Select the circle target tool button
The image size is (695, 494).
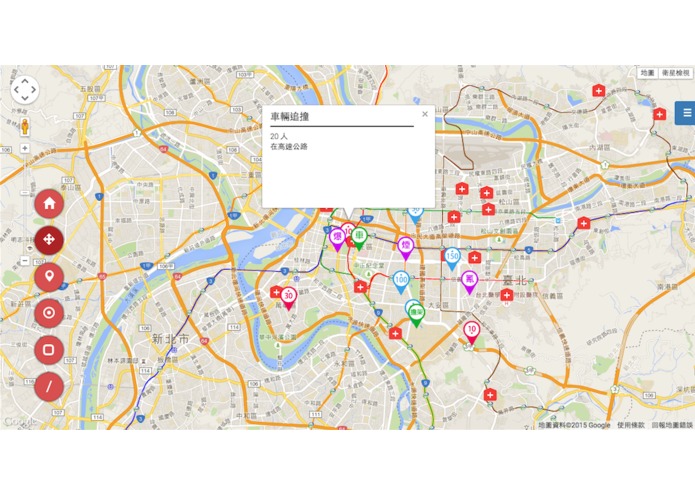[x=49, y=313]
